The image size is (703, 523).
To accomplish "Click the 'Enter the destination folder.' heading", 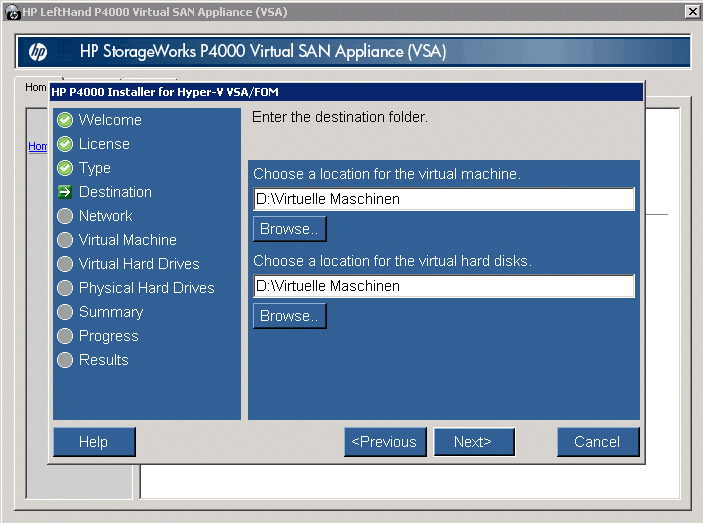I will 340,117.
